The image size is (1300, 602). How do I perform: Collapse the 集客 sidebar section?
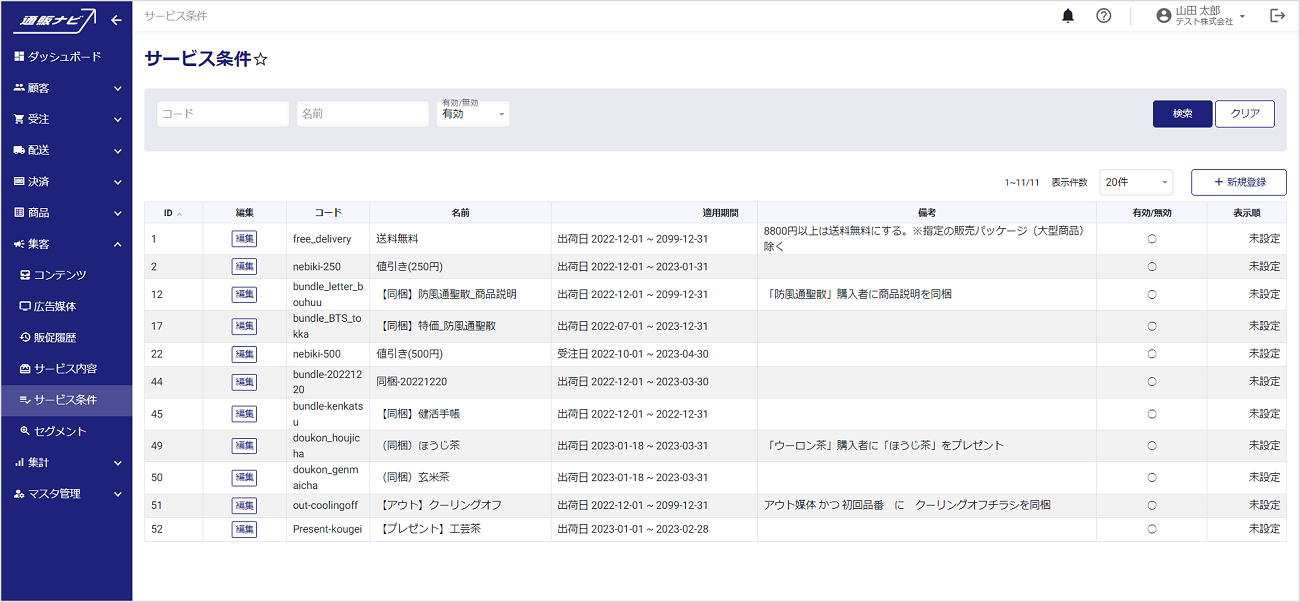coord(66,244)
